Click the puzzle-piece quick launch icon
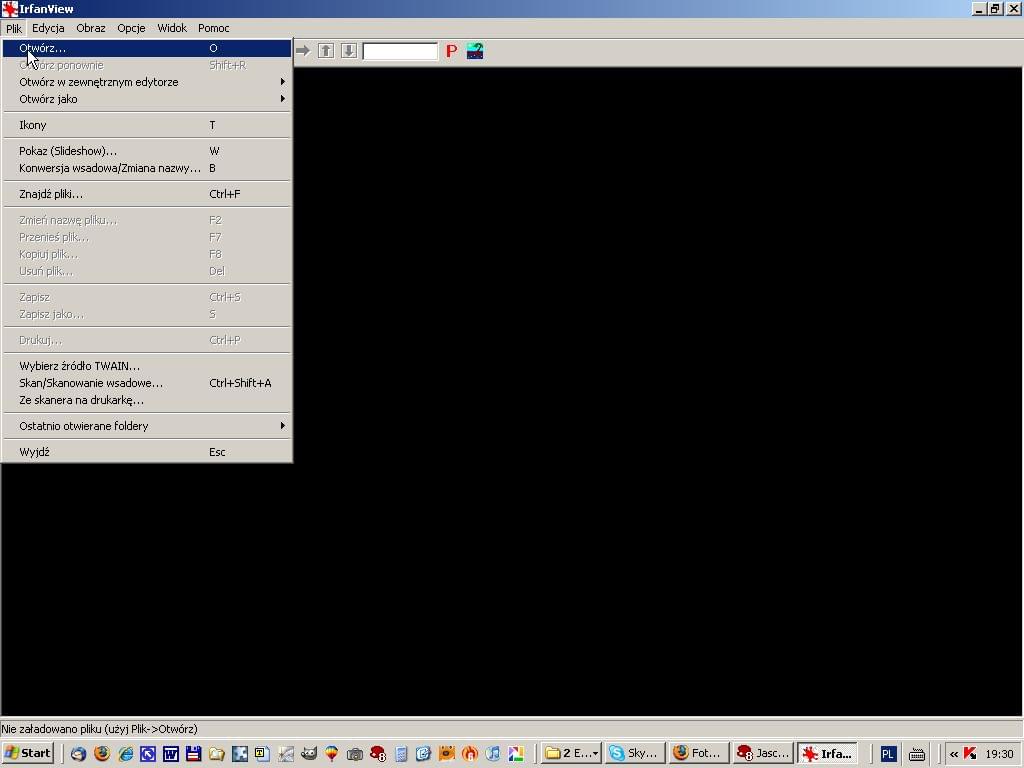This screenshot has height=768, width=1024. point(240,754)
